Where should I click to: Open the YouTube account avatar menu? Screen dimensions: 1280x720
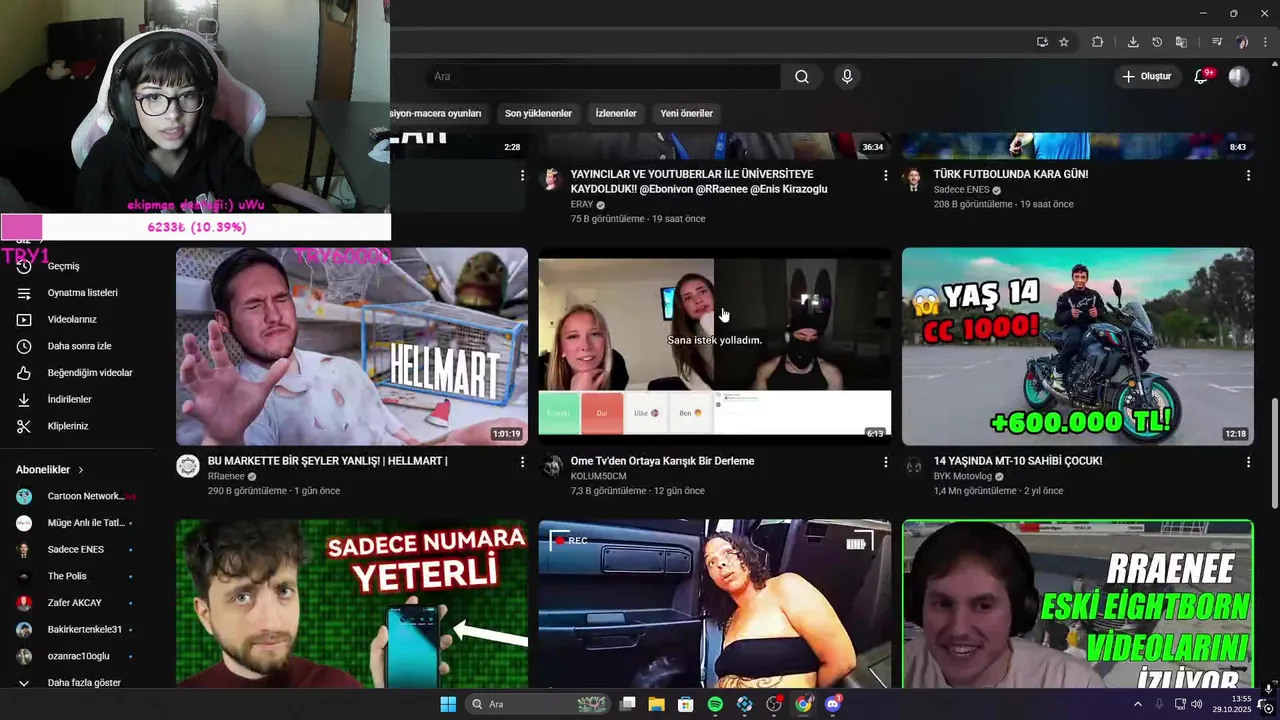coord(1239,77)
